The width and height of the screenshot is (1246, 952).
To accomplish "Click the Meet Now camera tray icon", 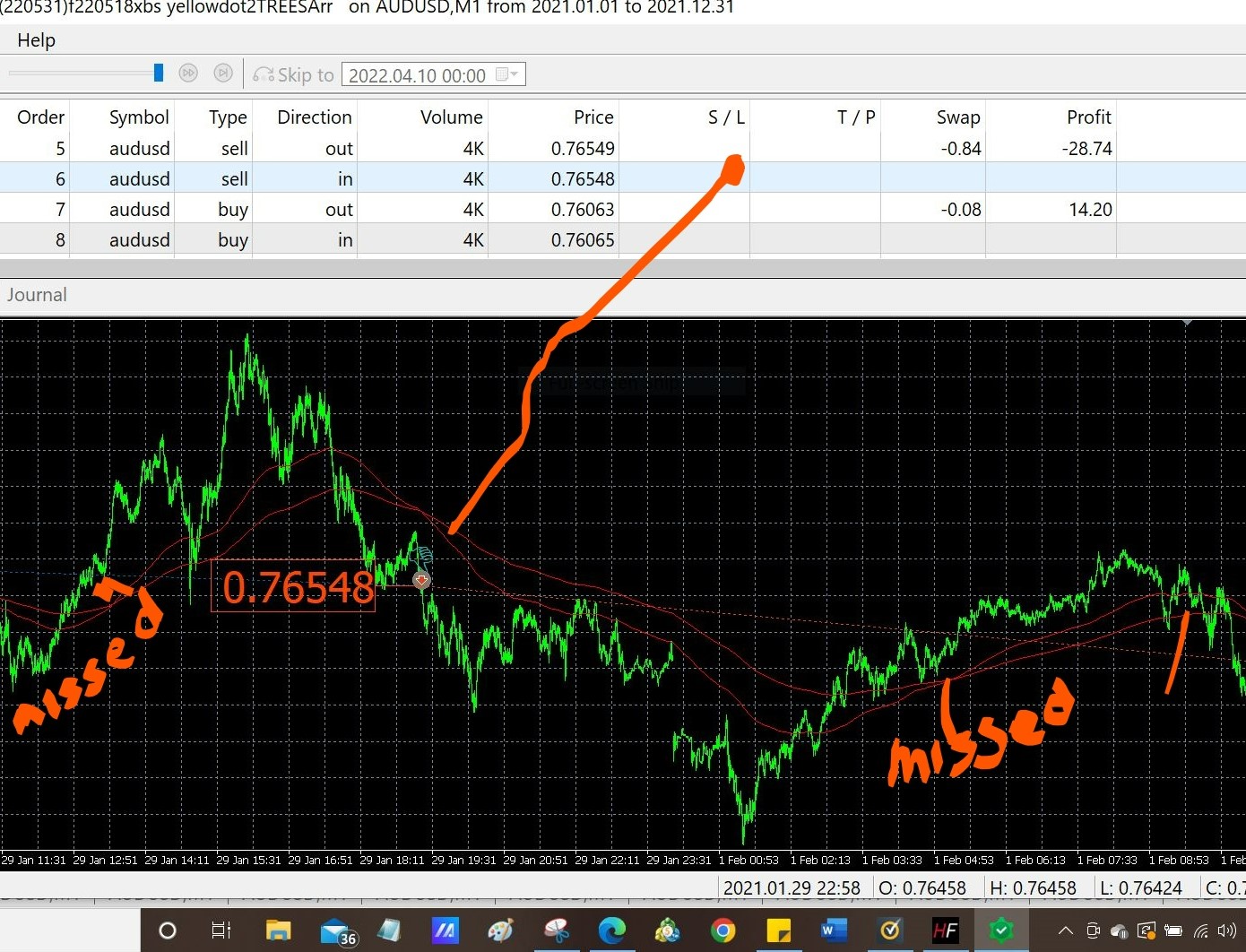I will (x=1093, y=930).
